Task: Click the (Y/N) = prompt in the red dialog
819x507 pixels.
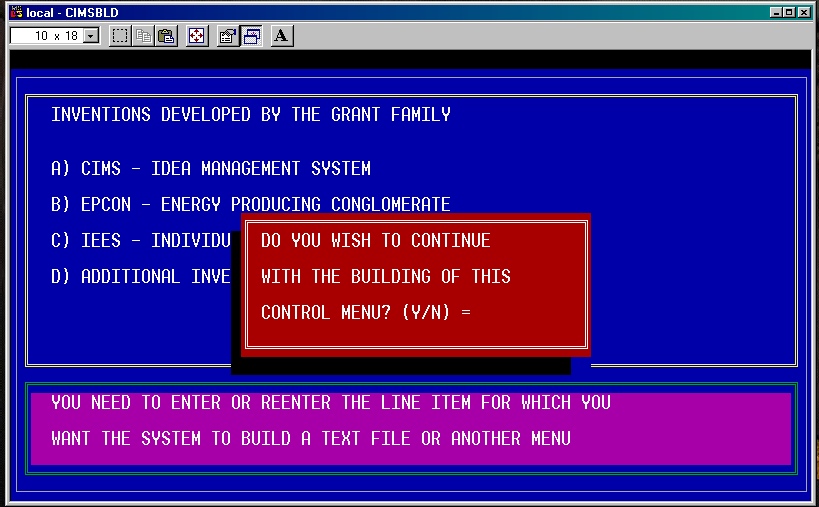Action: point(436,312)
